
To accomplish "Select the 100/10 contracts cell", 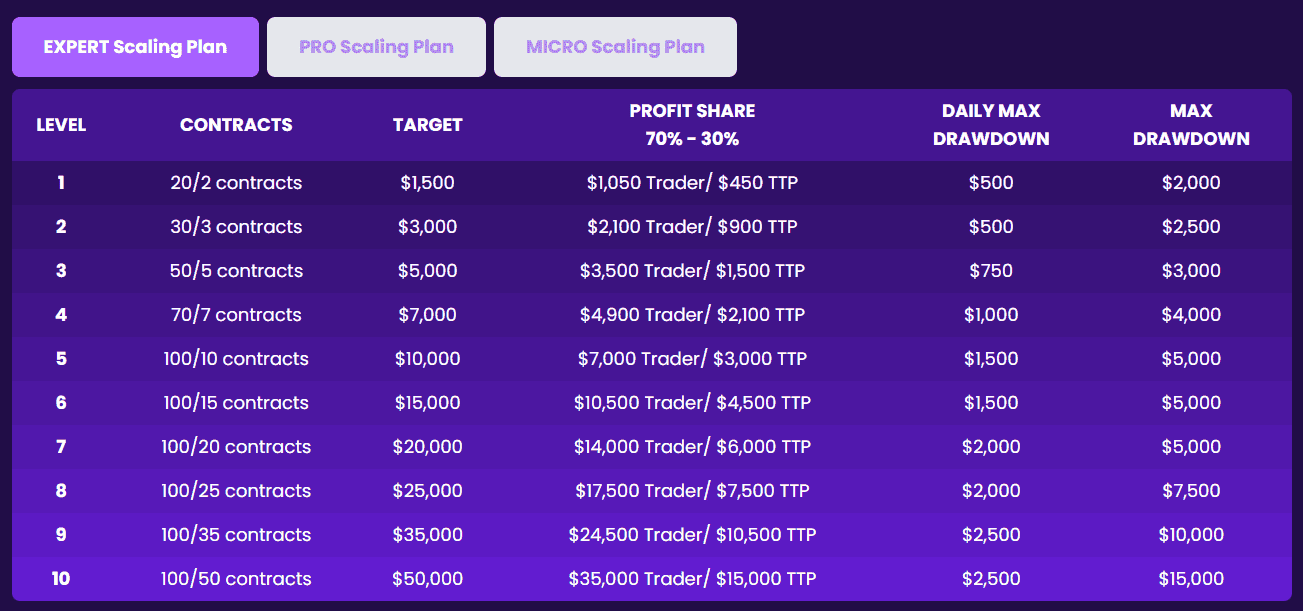I will tap(236, 359).
